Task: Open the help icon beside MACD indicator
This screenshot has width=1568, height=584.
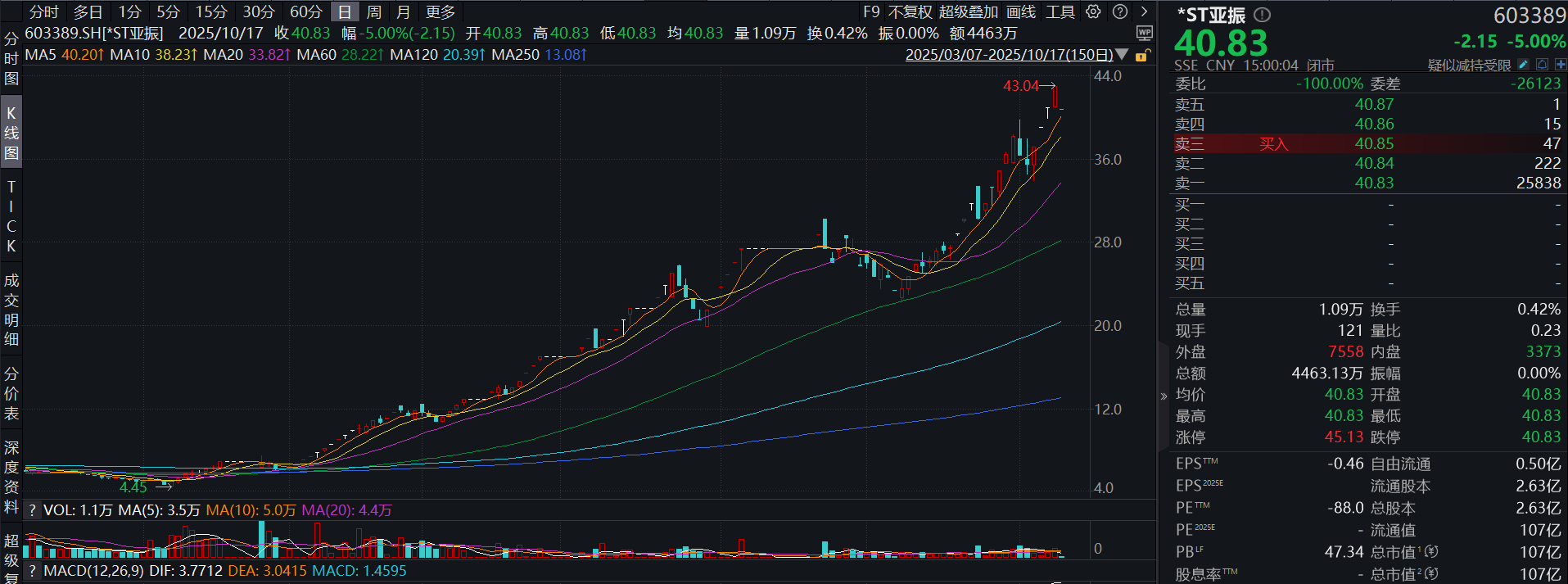Action: click(32, 571)
